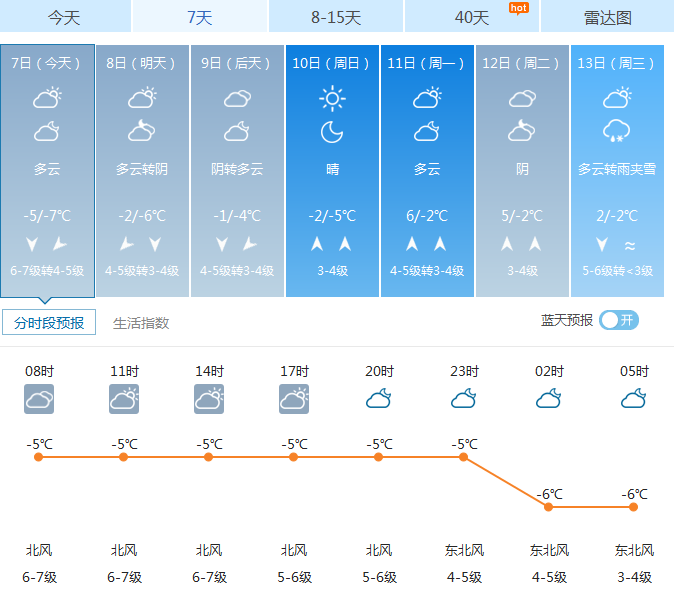
Task: Click the overcast night icon for 12日
Action: (521, 131)
